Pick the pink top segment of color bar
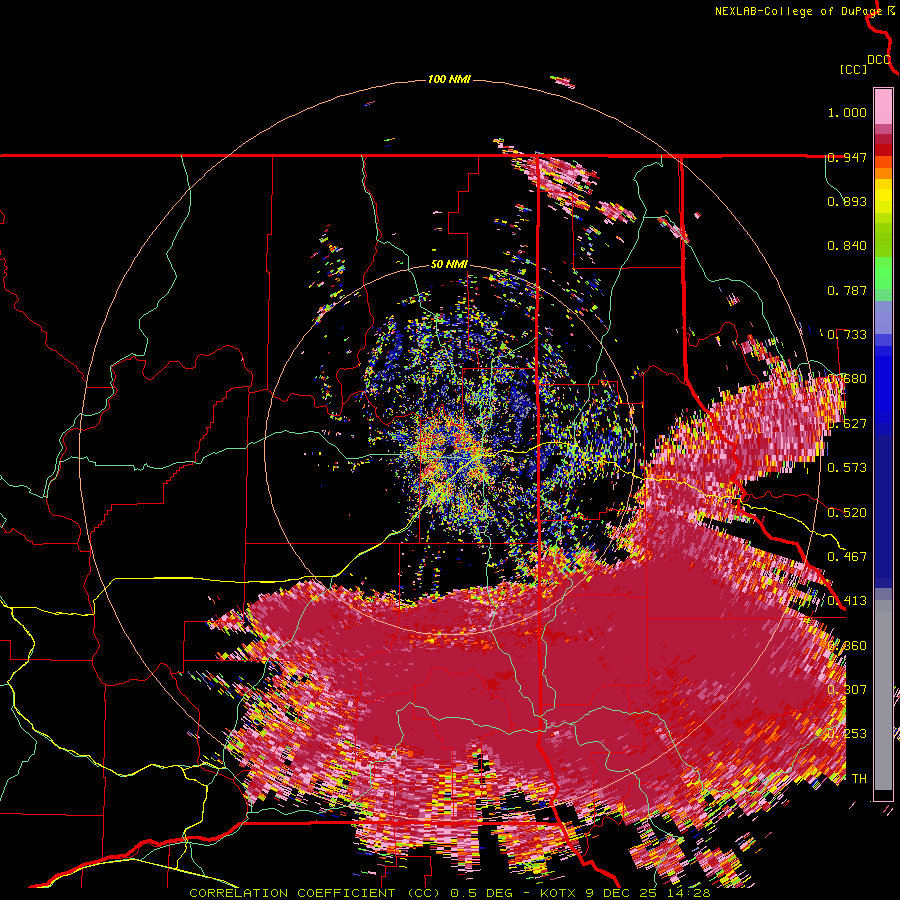Image resolution: width=900 pixels, height=900 pixels. 883,106
